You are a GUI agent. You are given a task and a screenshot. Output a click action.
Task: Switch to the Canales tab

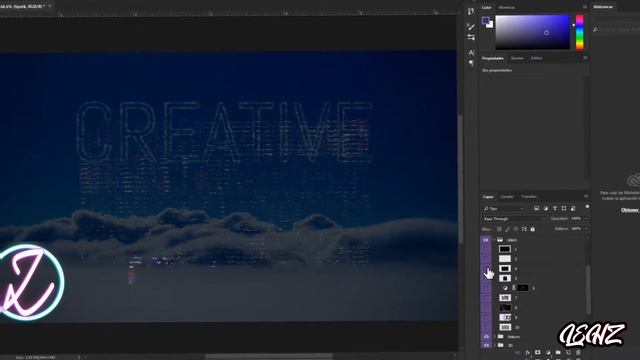[507, 197]
